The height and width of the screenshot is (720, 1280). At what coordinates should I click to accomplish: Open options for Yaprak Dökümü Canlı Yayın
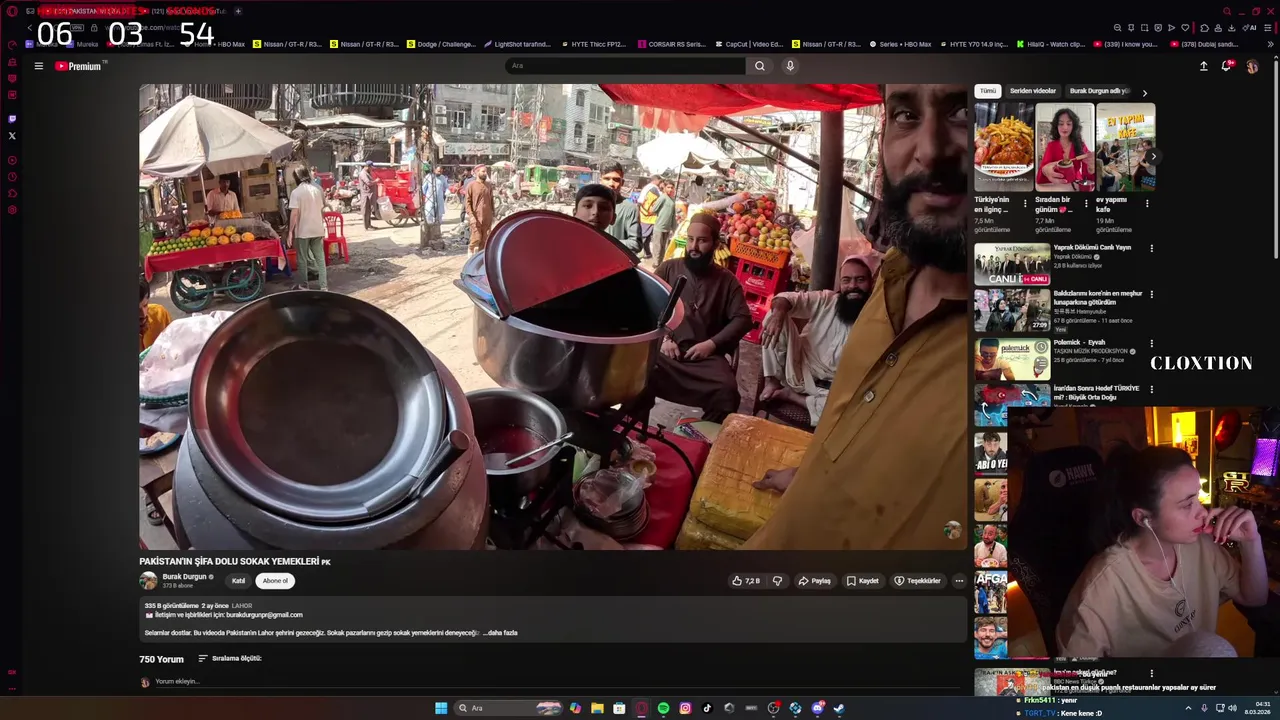[1151, 249]
